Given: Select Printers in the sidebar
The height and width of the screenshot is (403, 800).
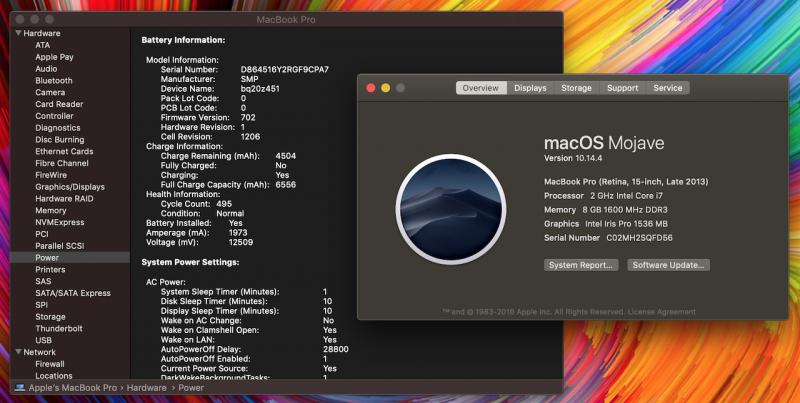Looking at the screenshot, I should point(50,269).
